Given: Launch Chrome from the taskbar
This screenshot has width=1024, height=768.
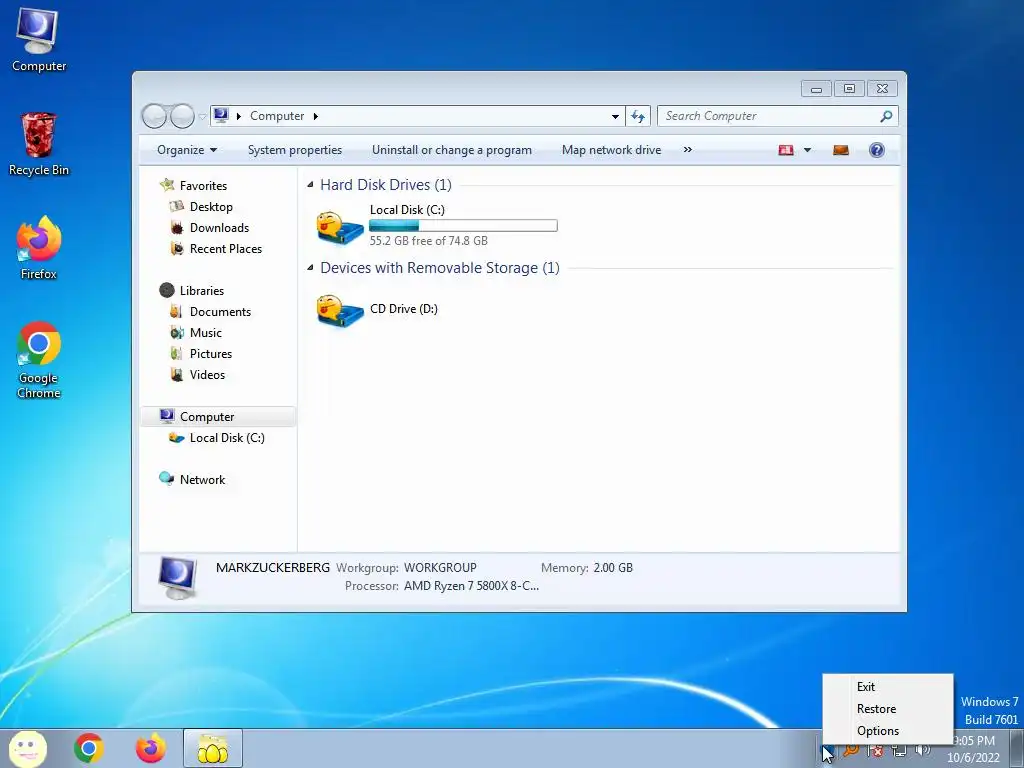Looking at the screenshot, I should pyautogui.click(x=89, y=748).
